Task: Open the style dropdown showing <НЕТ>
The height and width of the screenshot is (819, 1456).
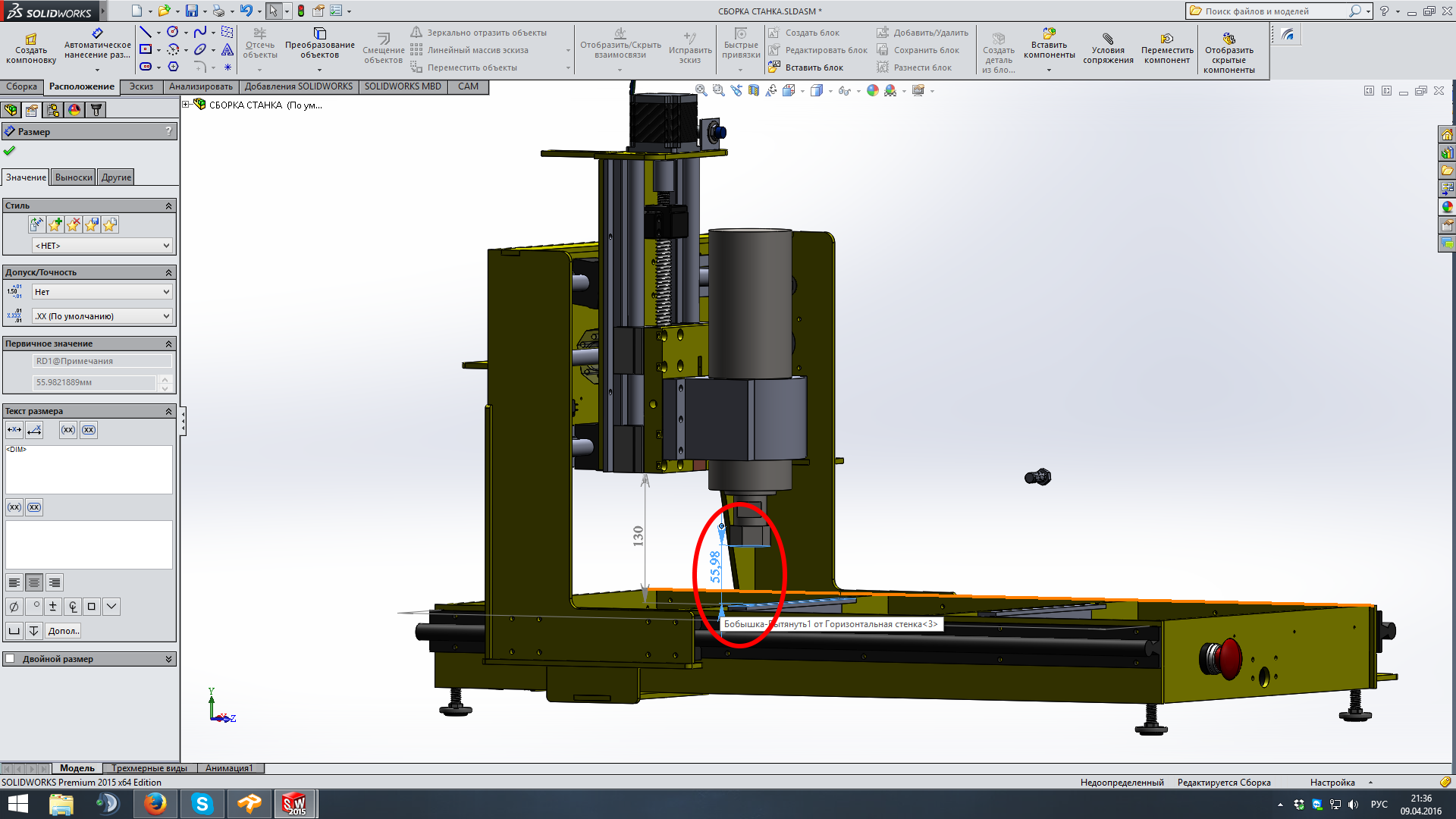Action: tap(102, 246)
